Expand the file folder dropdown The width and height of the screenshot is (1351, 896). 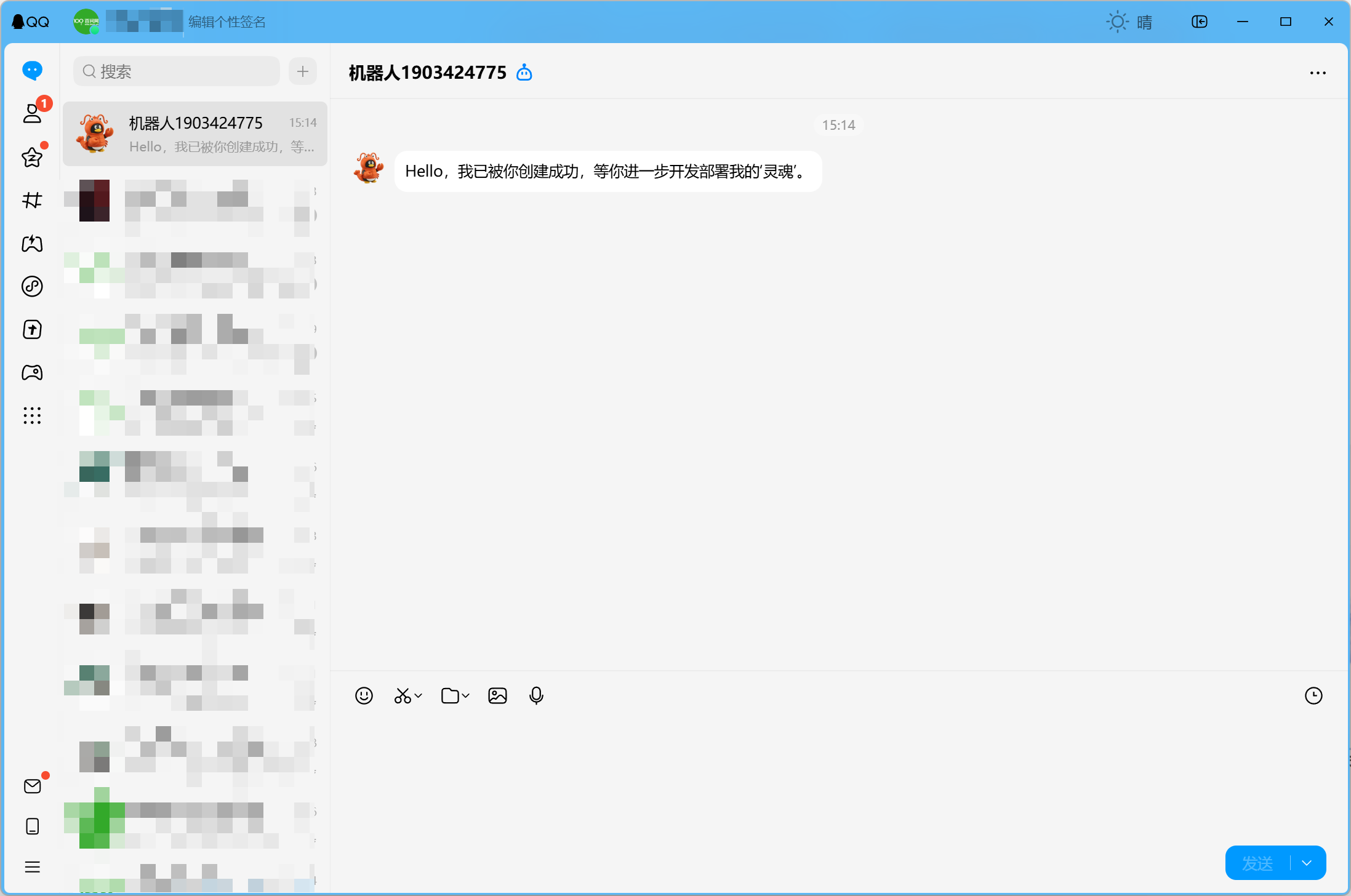(466, 696)
